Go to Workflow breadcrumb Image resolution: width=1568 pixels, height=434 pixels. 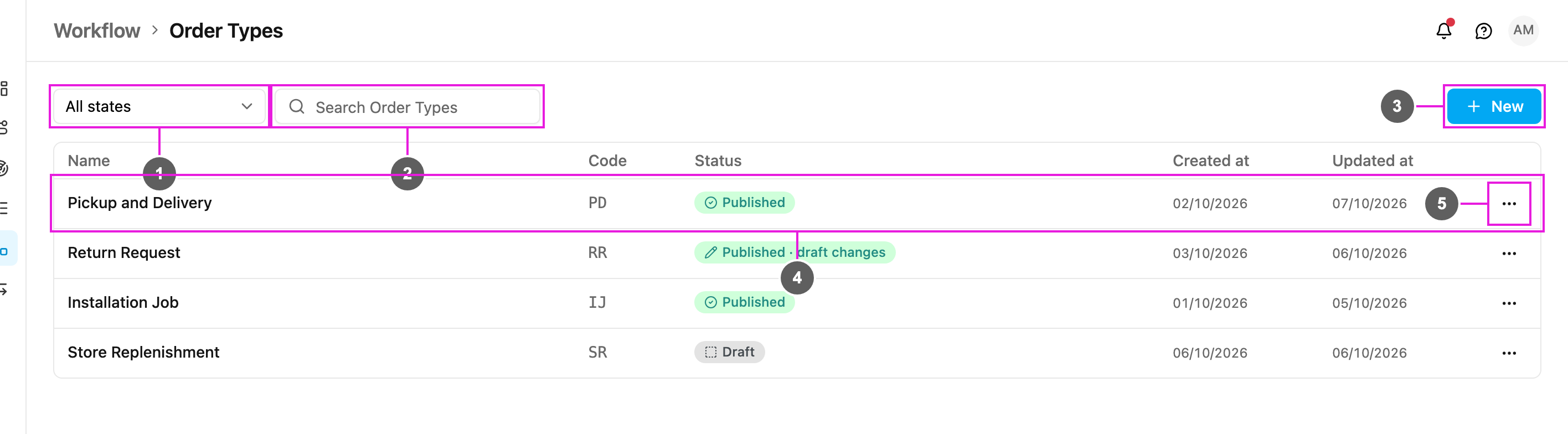click(97, 30)
